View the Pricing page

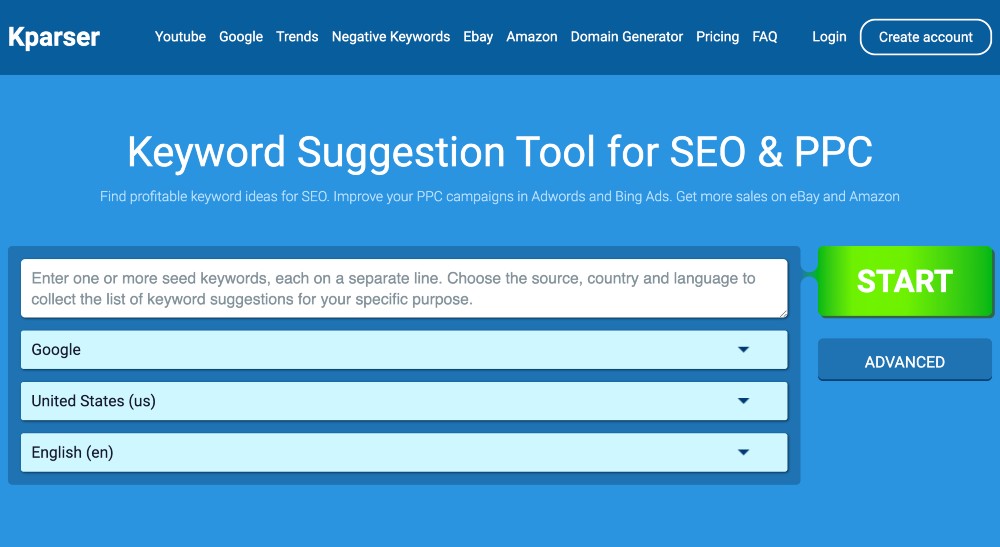pos(718,37)
